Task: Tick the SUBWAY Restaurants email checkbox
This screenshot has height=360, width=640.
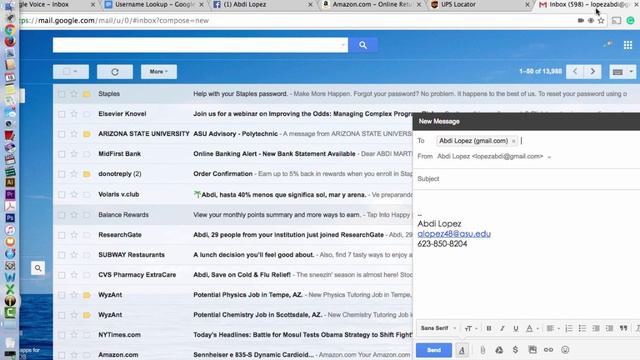Action: (x=61, y=255)
